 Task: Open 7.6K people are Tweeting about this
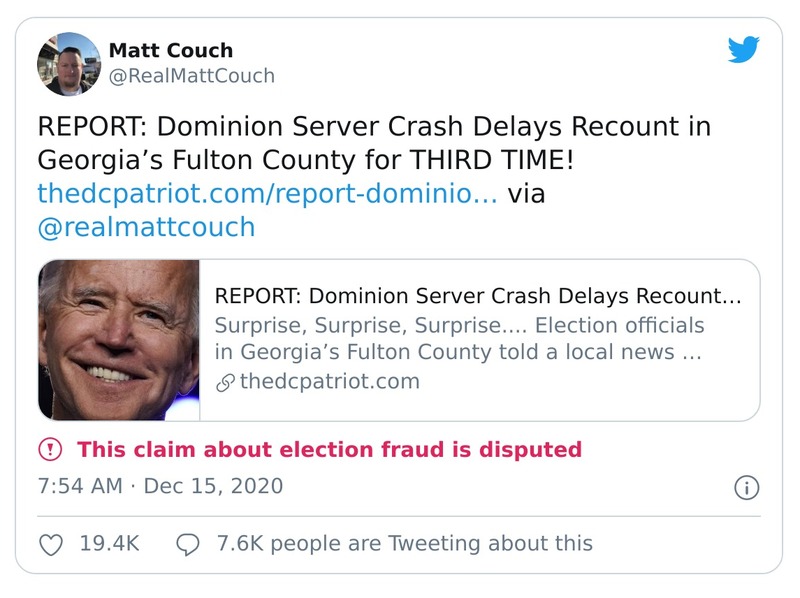pos(404,544)
